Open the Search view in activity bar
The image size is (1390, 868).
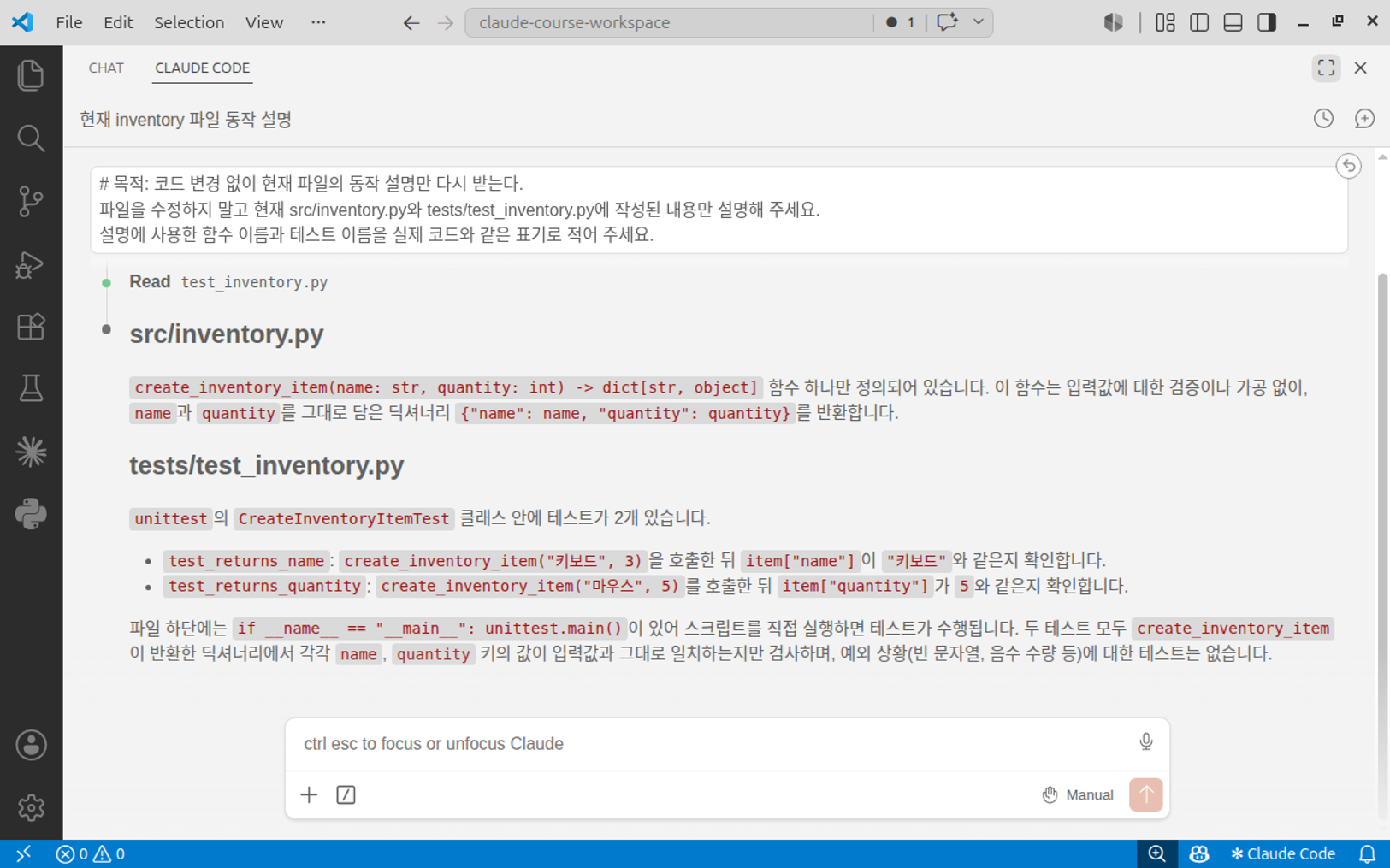click(31, 139)
